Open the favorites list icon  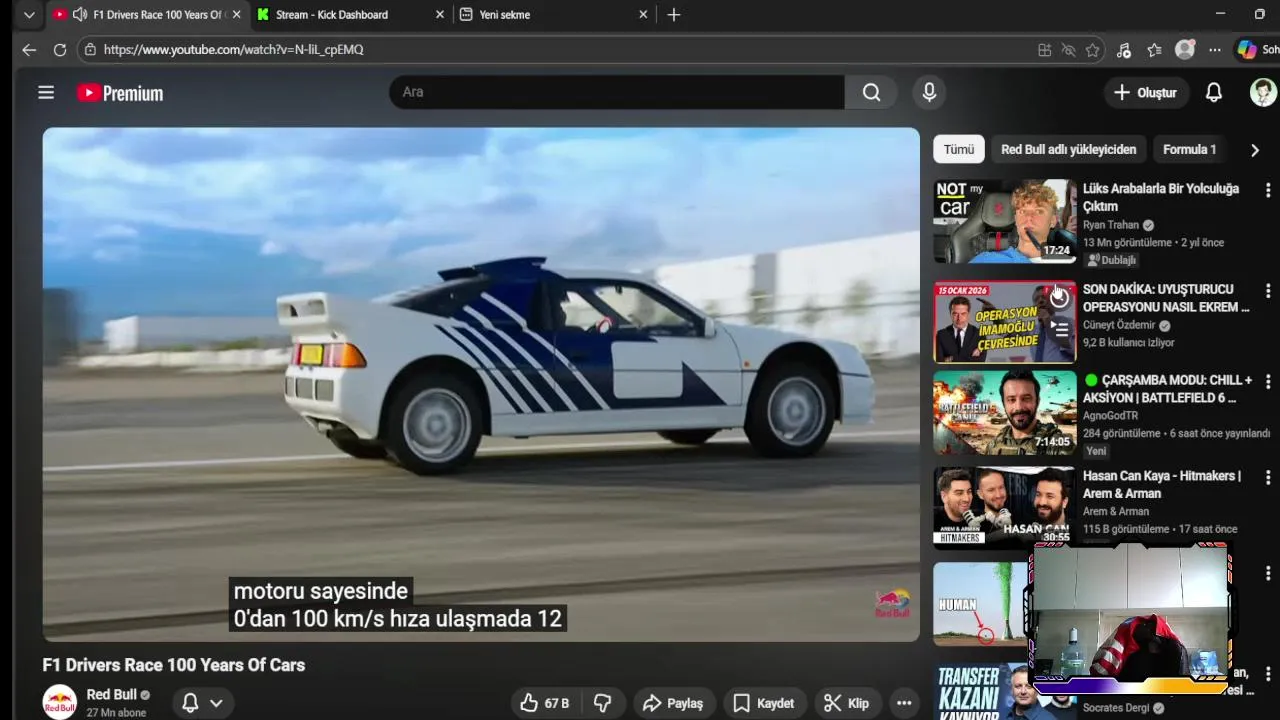(1154, 50)
